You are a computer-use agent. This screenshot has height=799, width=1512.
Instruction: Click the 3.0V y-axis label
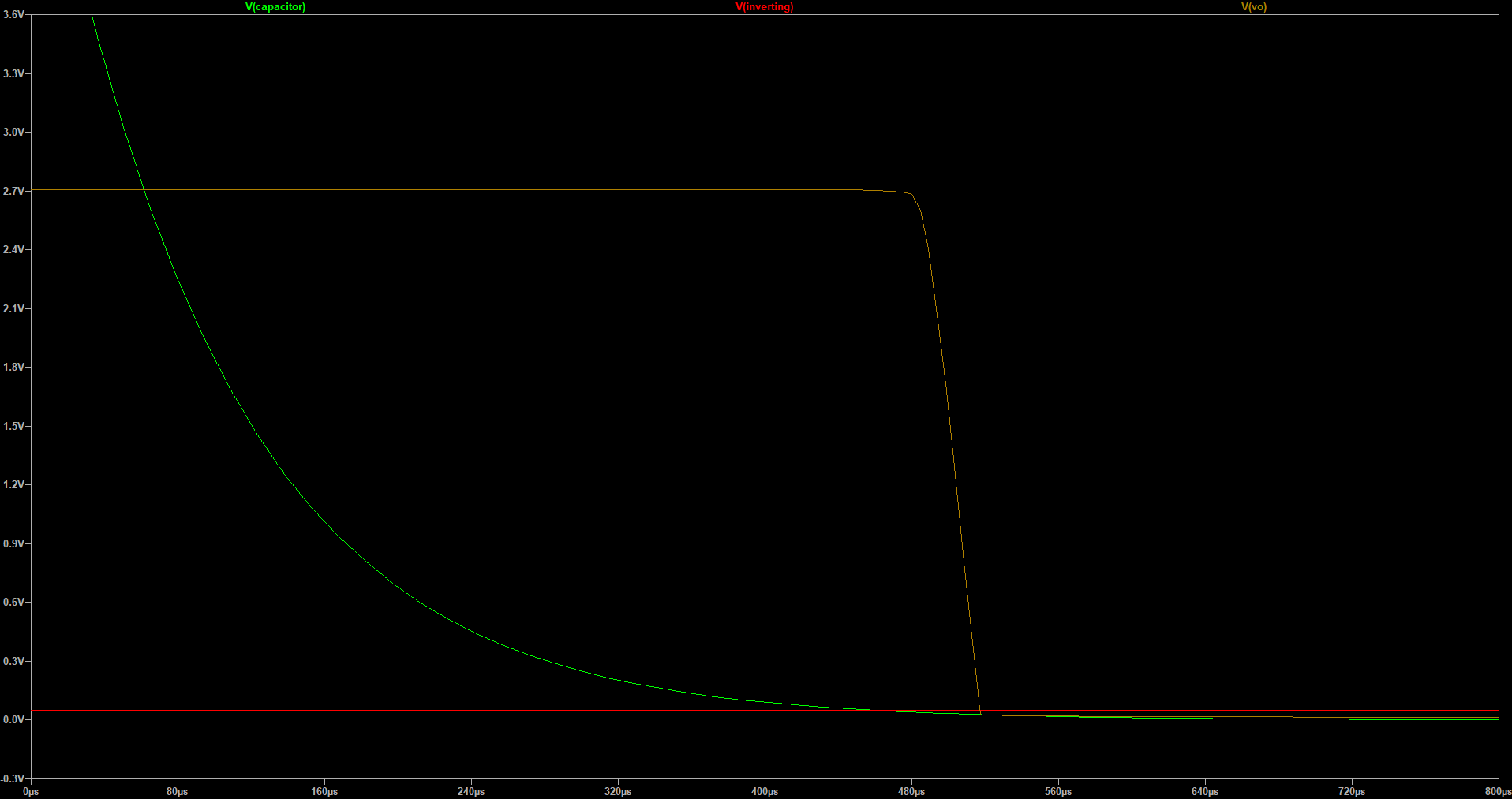point(13,132)
